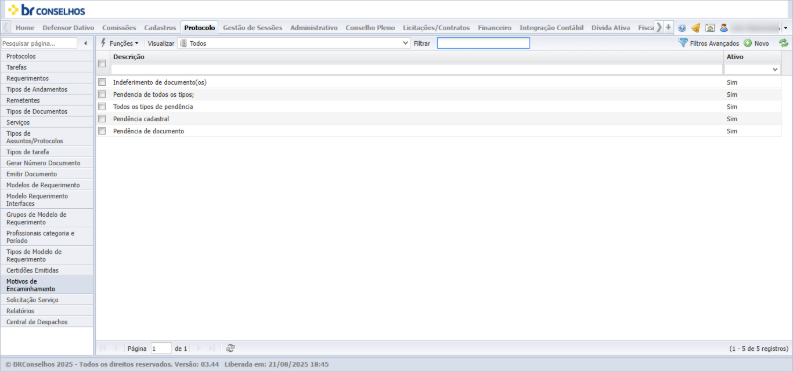The image size is (793, 372).
Task: Toggle the select-all checkbox in header
Action: [102, 63]
